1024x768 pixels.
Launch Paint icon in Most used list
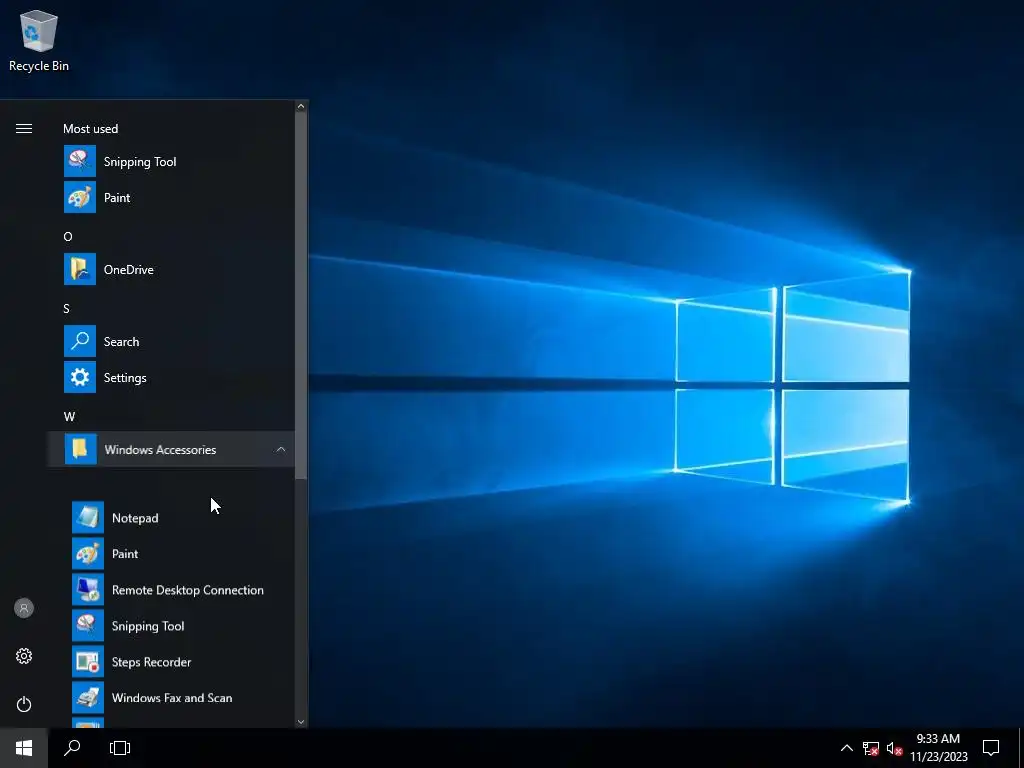[x=80, y=197]
